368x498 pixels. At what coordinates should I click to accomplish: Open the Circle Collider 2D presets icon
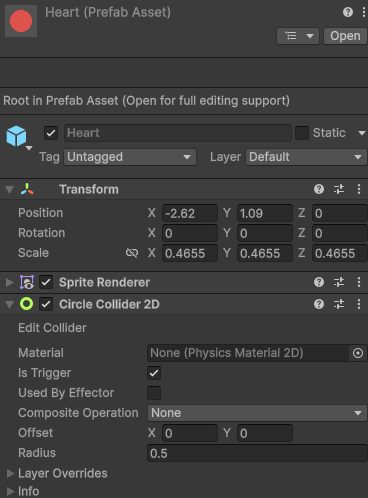[339, 304]
